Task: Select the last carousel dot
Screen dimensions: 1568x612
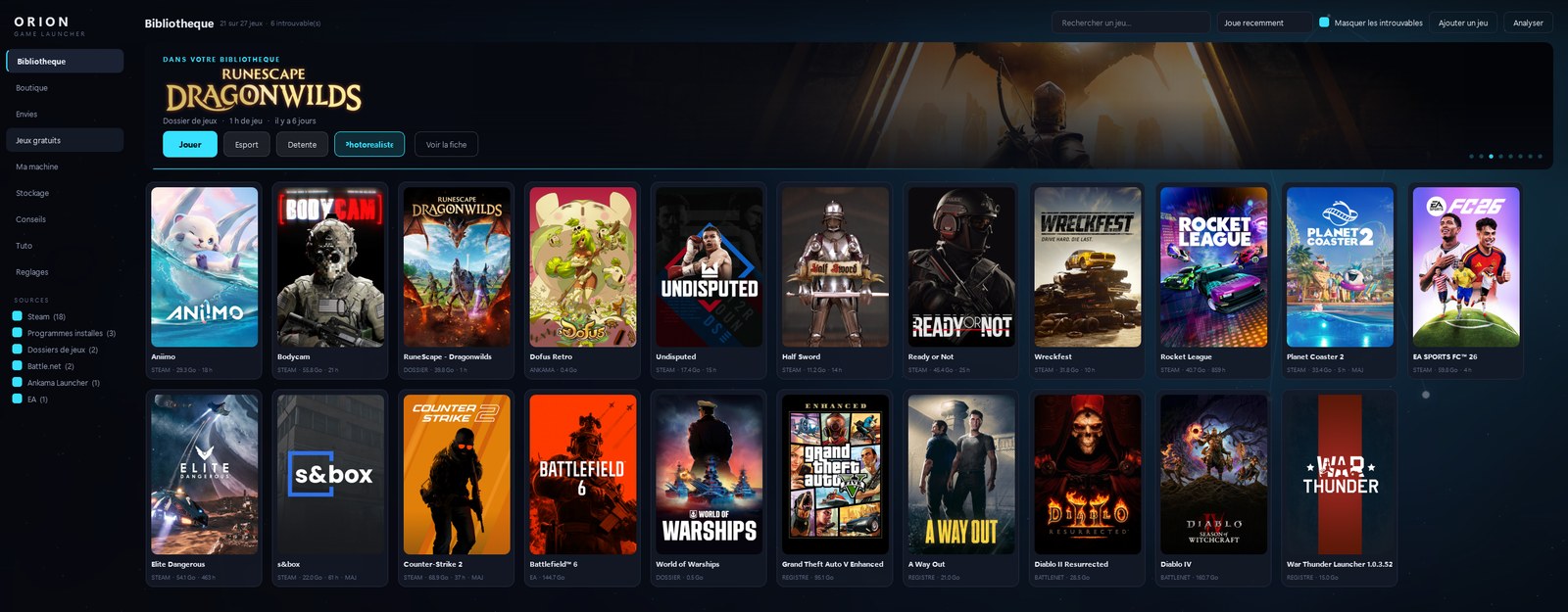Action: pos(1541,157)
